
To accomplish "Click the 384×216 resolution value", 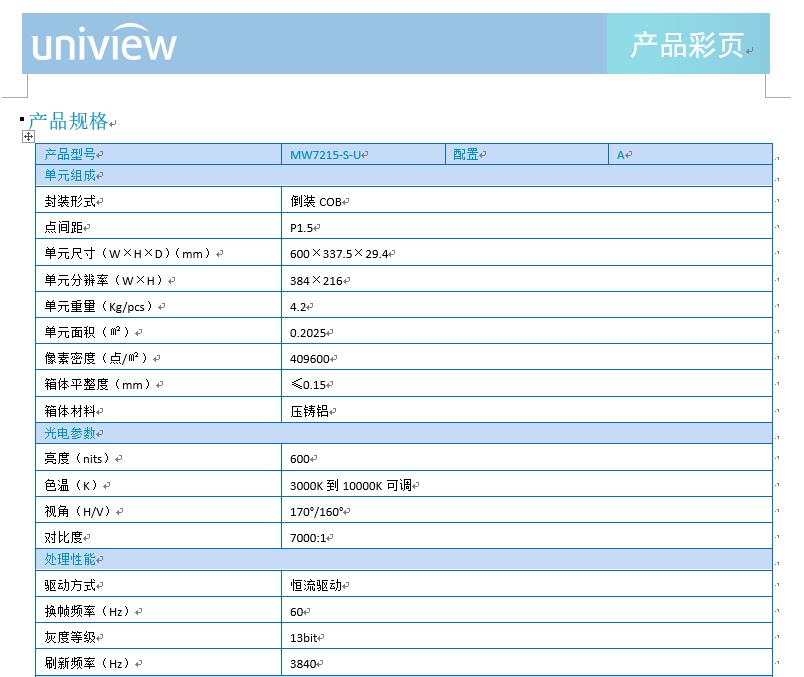I will [311, 281].
